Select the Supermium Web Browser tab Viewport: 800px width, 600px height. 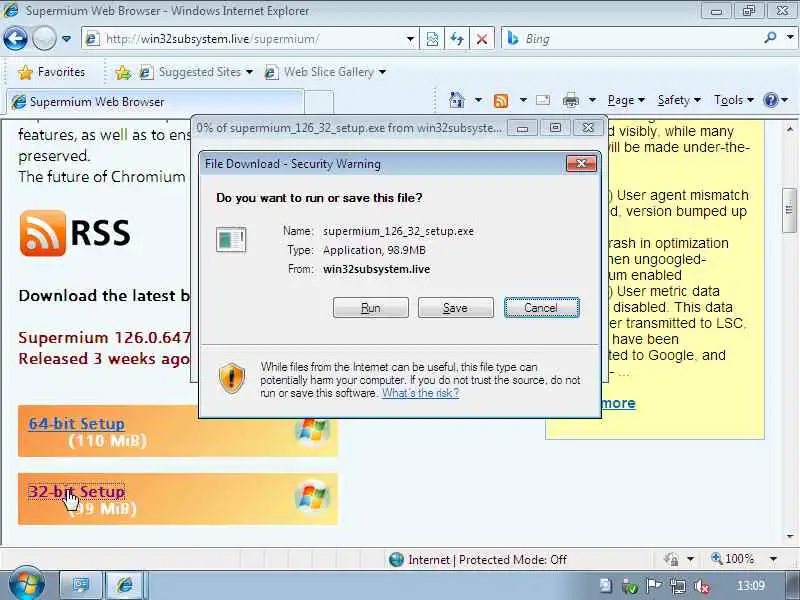coord(155,102)
